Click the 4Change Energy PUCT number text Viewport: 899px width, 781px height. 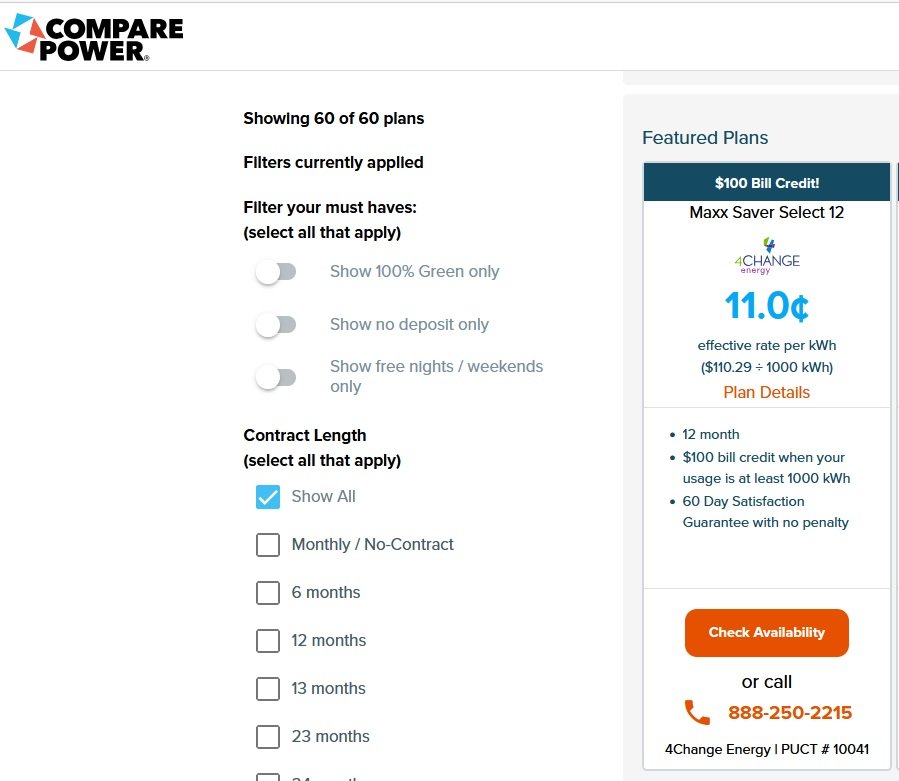coord(766,749)
